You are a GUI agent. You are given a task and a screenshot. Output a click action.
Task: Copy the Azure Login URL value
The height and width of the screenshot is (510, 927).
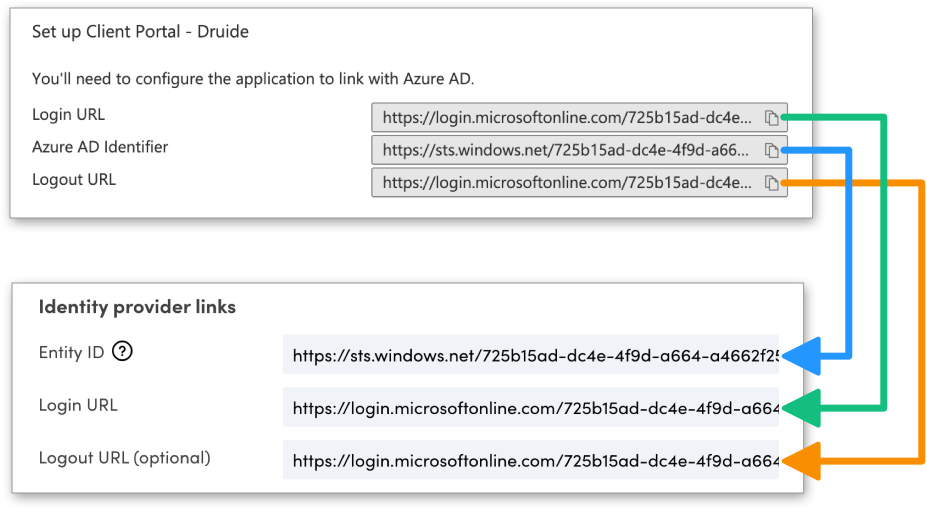(x=771, y=118)
